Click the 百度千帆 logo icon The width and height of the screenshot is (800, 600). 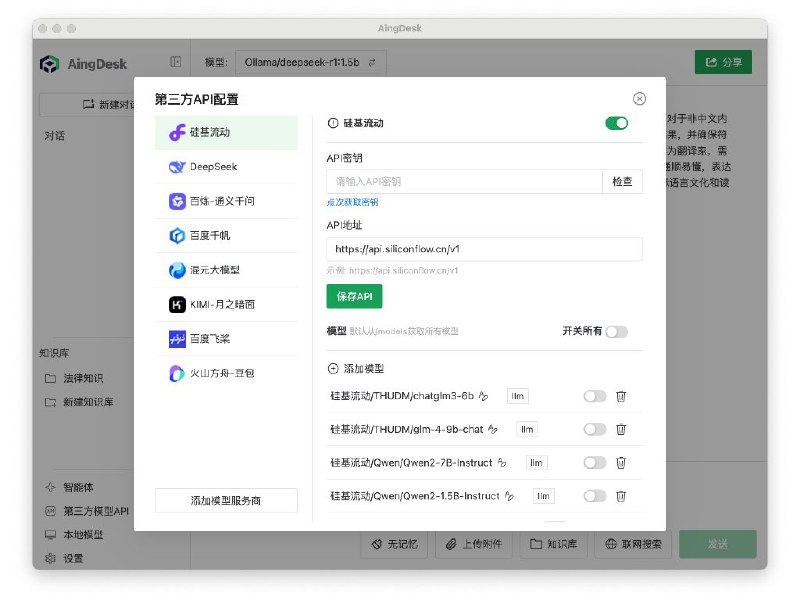[177, 236]
